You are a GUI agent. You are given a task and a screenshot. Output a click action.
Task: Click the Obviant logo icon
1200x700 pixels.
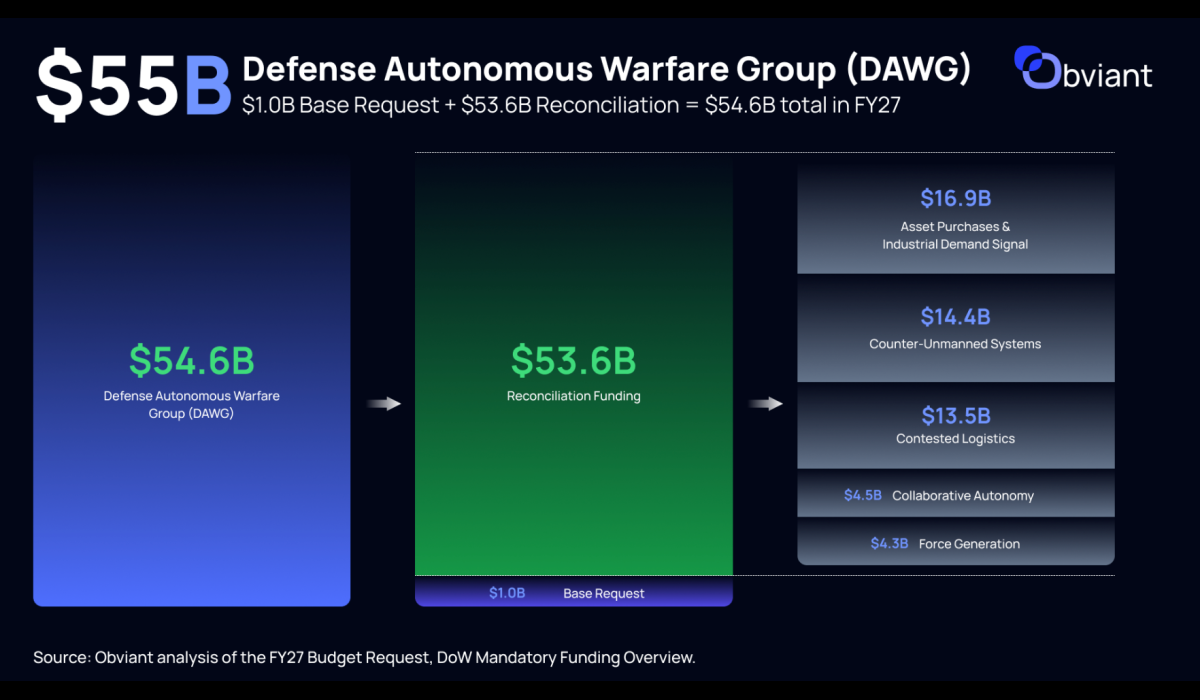(1037, 67)
